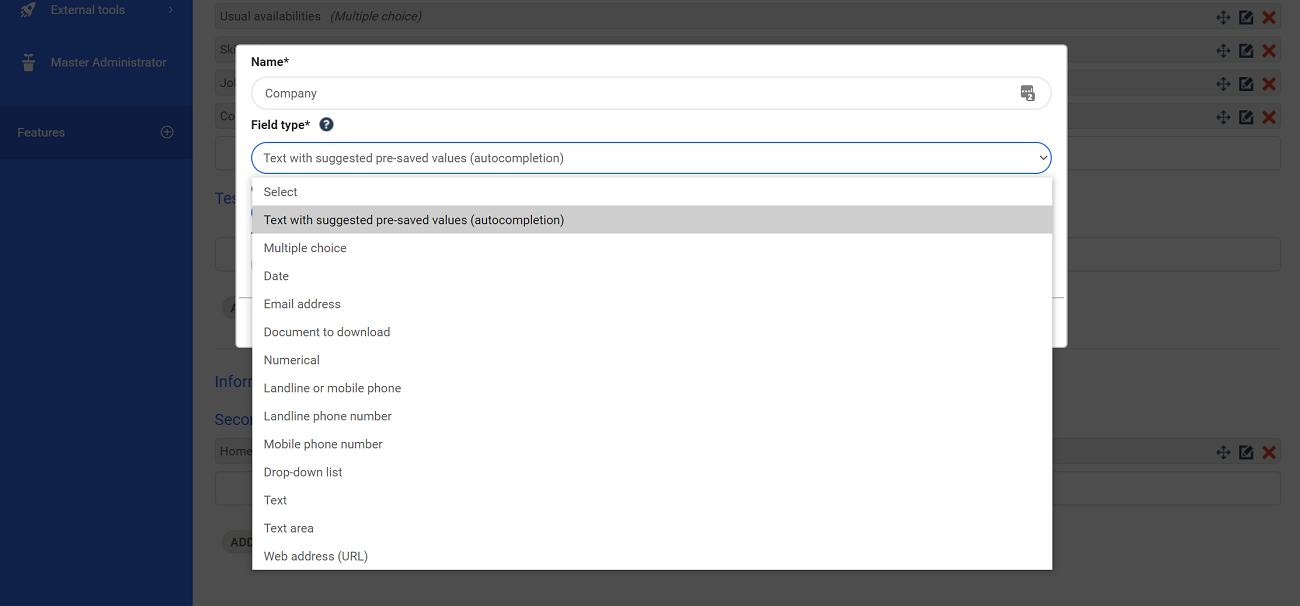Select Drop-down list in the field type menu
Viewport: 1300px width, 606px height.
303,471
